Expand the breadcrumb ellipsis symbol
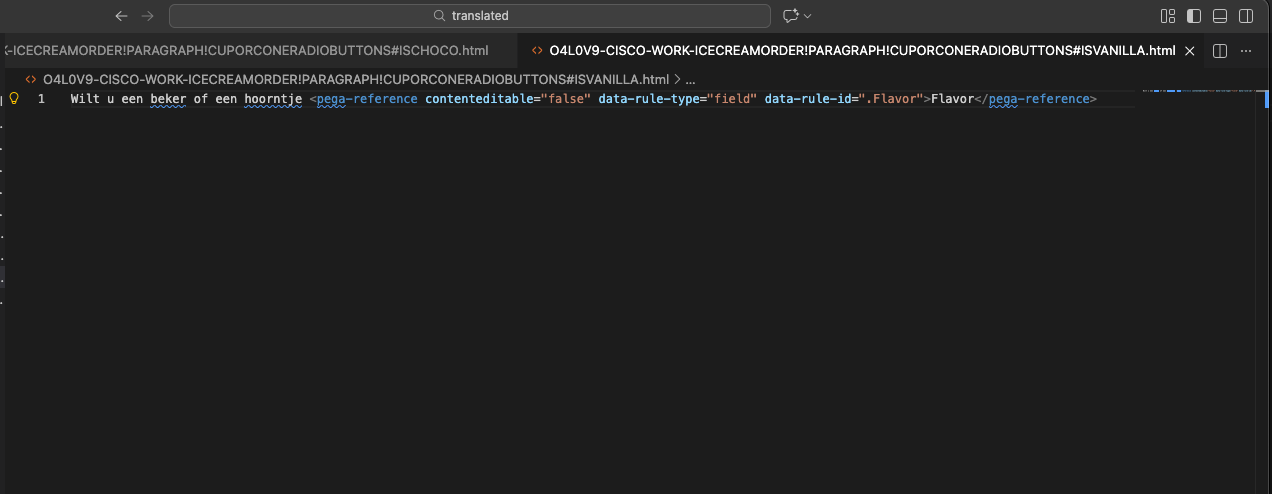Viewport: 1272px width, 494px height. click(690, 79)
